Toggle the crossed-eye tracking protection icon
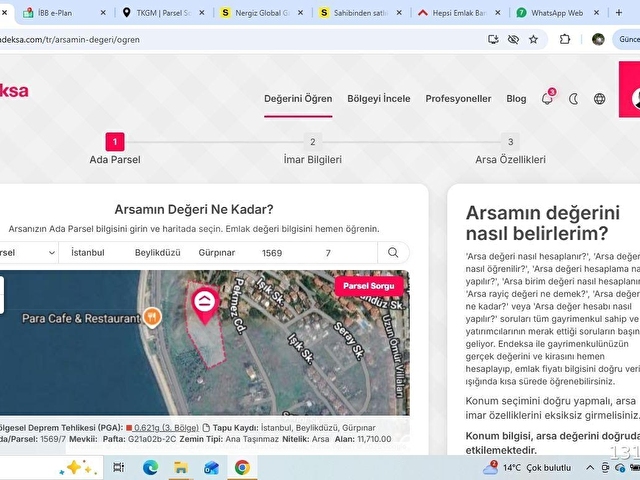640x480 pixels. (513, 39)
